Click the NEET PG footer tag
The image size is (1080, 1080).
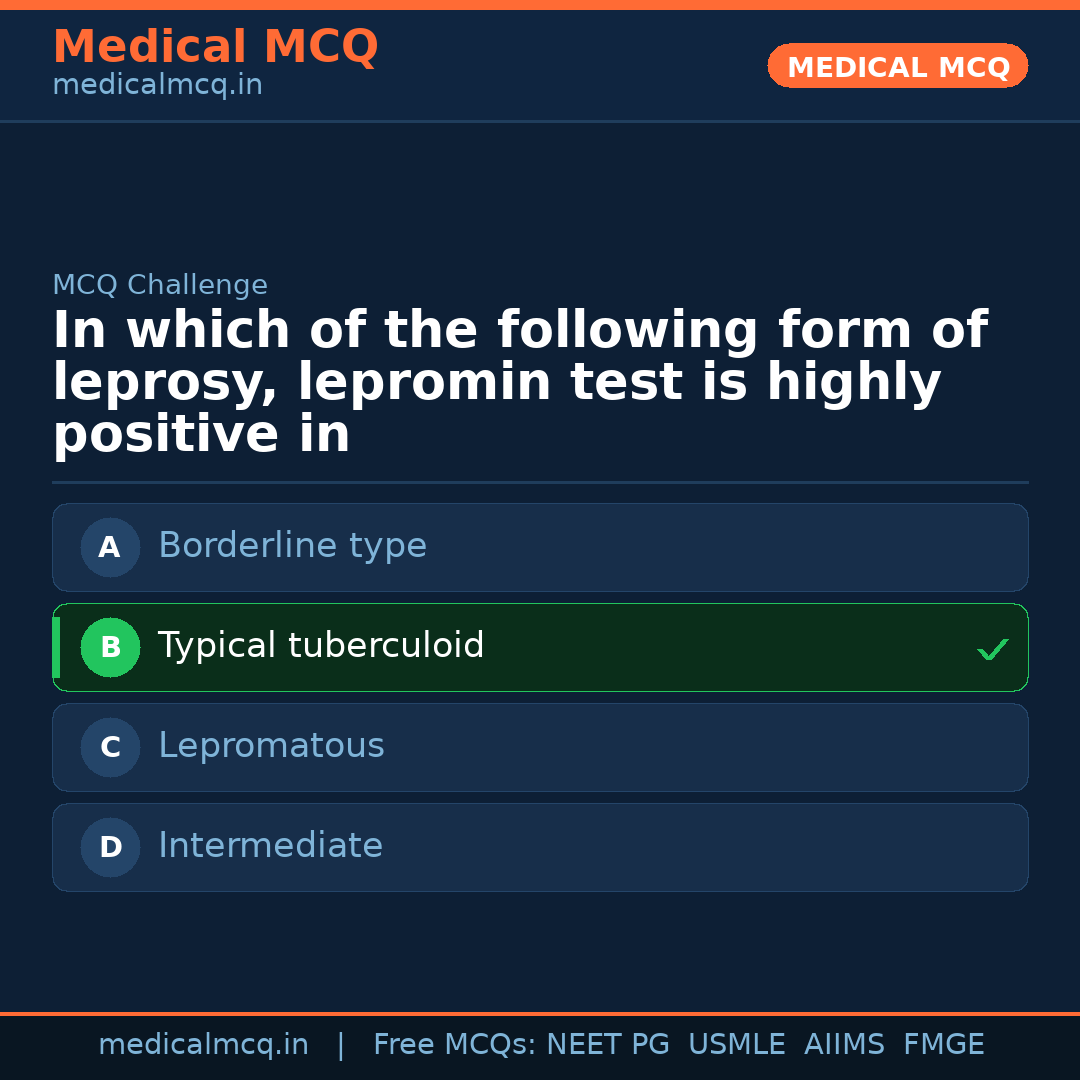coord(607,1044)
